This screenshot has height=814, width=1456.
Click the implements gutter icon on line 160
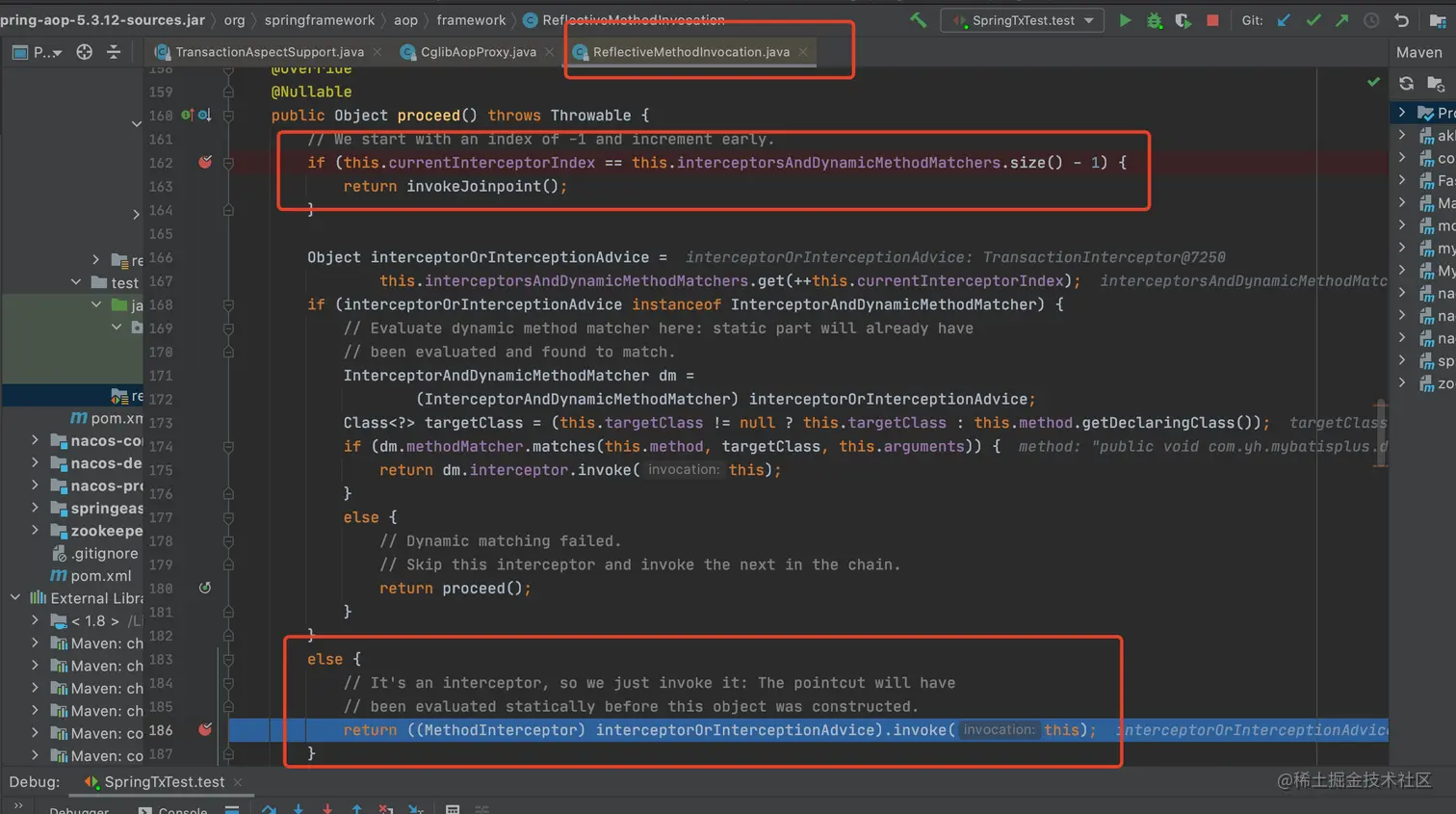[188, 115]
